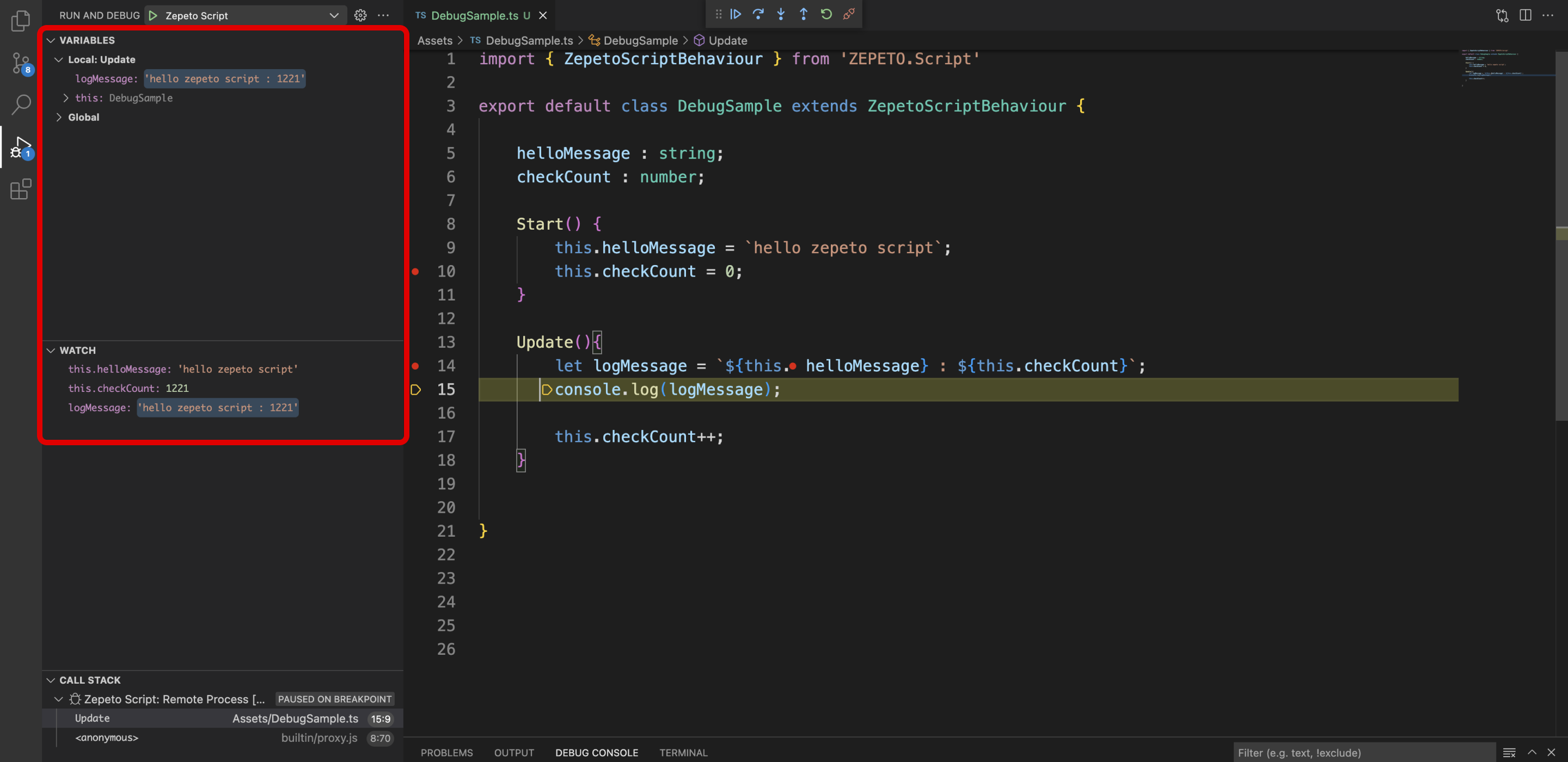Restart the debugging session

tap(826, 14)
